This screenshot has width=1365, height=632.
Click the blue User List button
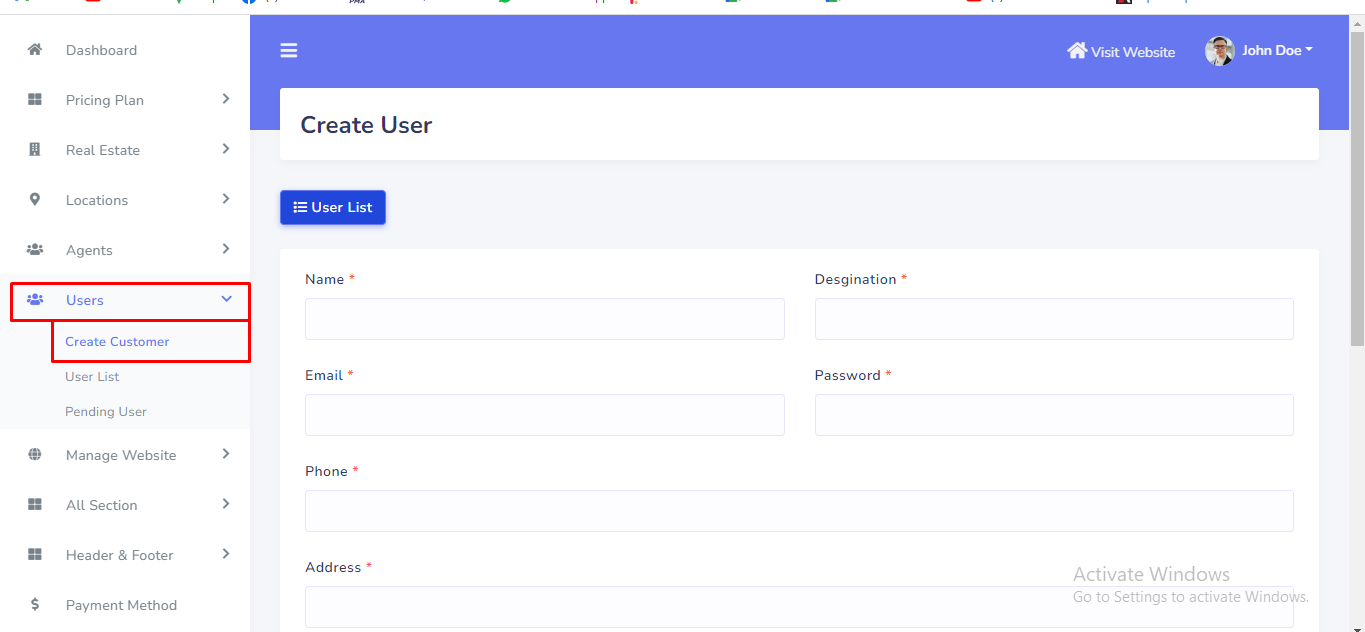coord(332,208)
